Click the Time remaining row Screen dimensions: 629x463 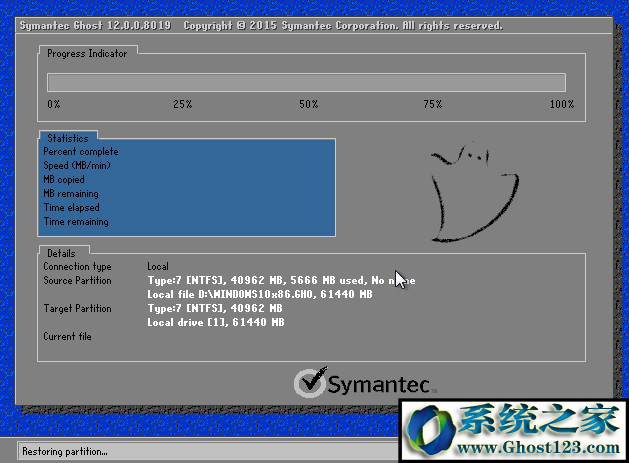click(76, 221)
